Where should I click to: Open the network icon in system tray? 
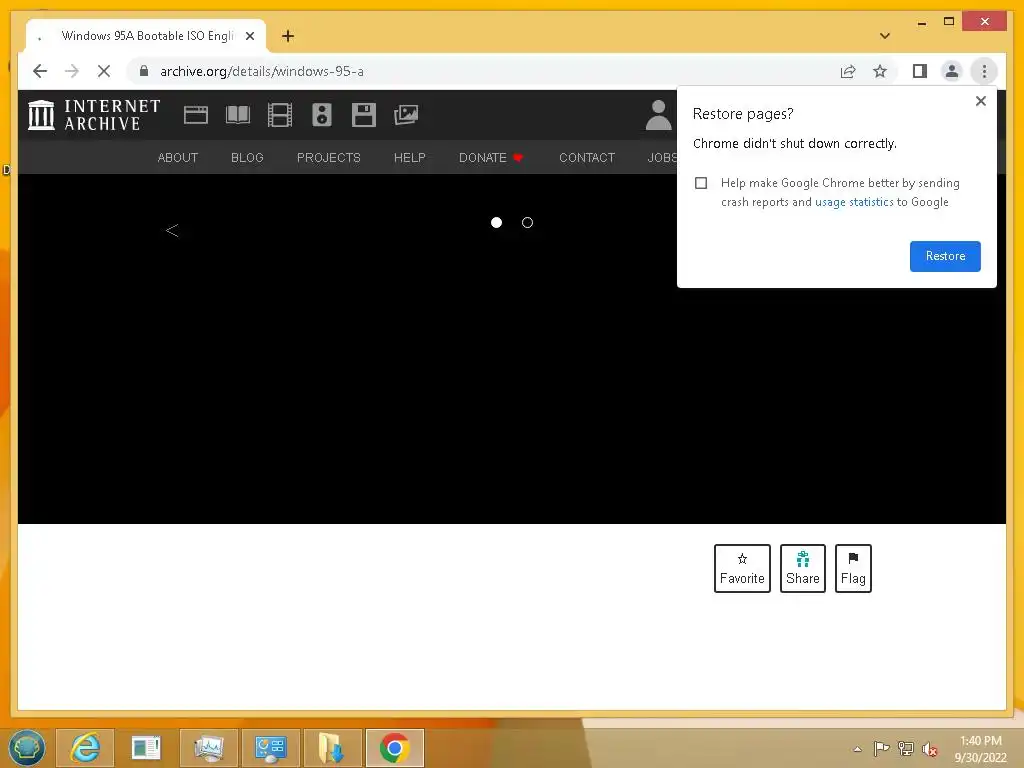[x=906, y=749]
